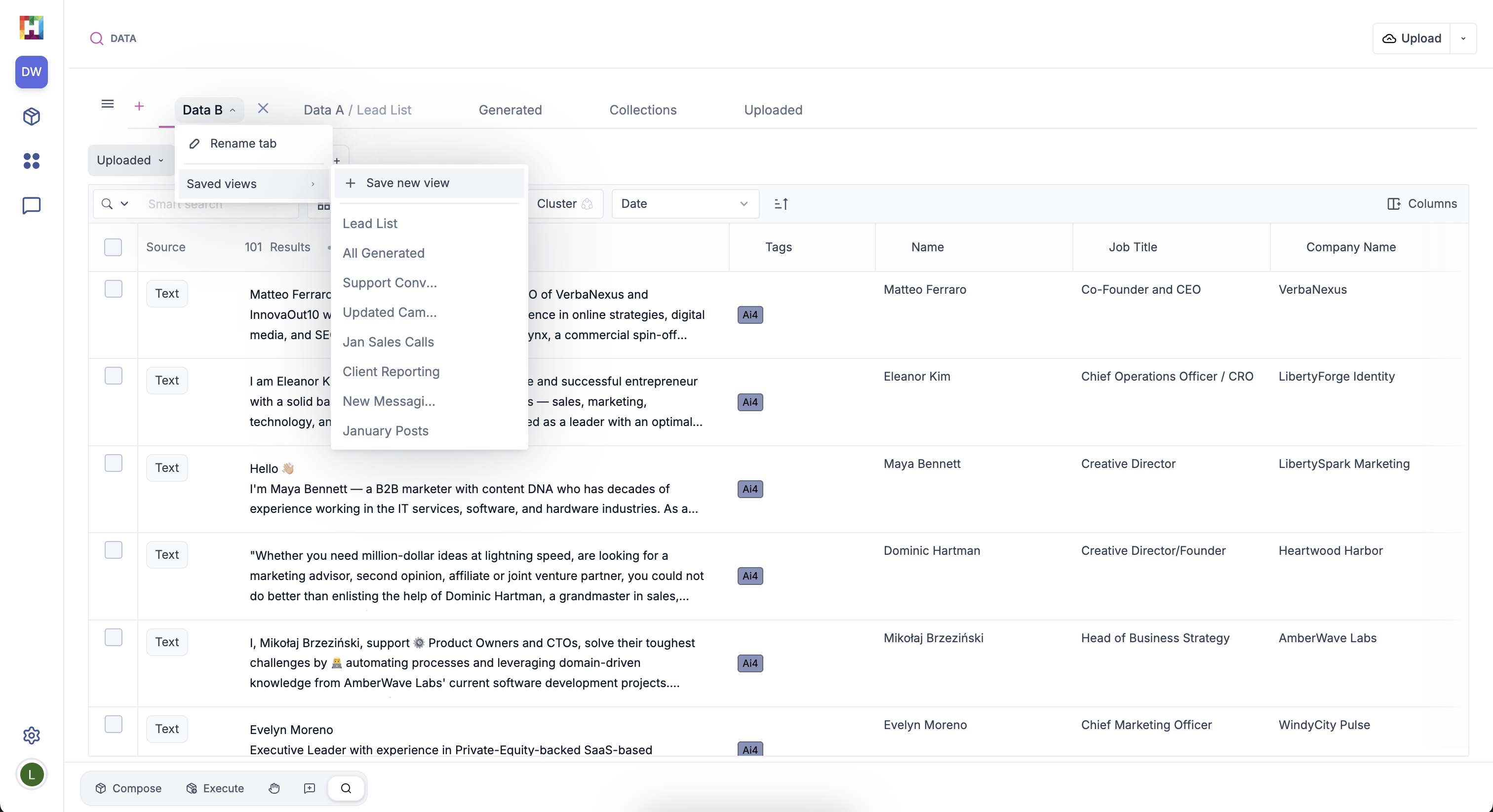1493x812 pixels.
Task: Switch to the Collections tab
Action: 642,110
